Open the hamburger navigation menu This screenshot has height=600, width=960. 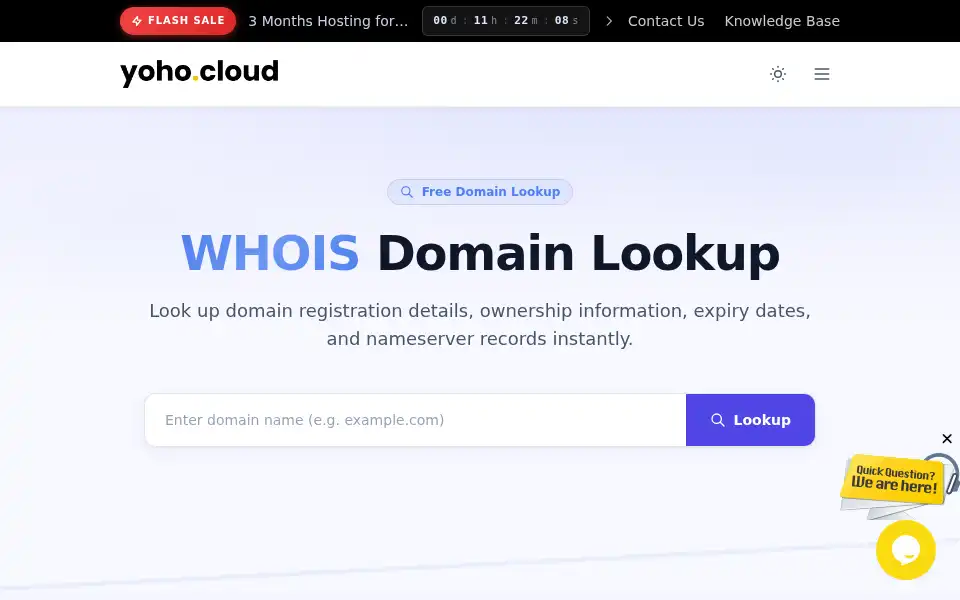tap(822, 74)
